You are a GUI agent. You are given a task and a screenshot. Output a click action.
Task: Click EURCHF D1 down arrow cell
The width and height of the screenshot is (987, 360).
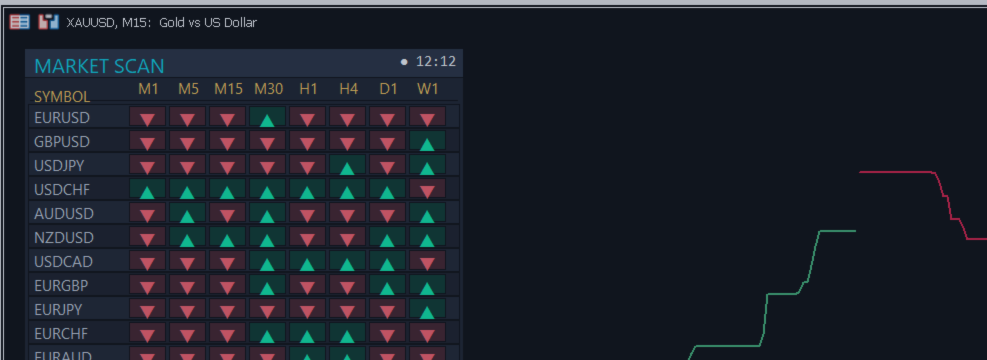[x=387, y=332]
